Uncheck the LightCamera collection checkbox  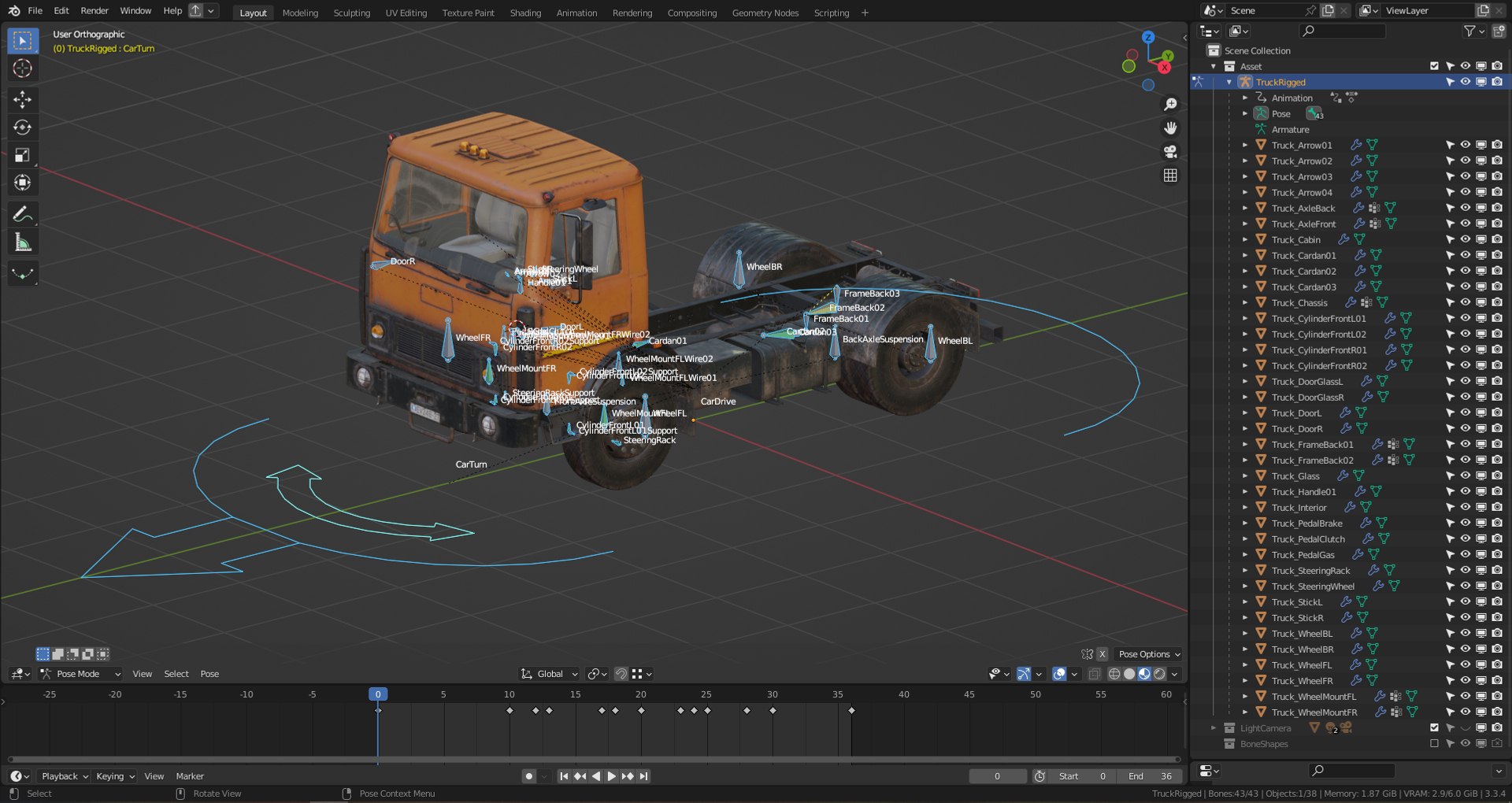[1434, 727]
